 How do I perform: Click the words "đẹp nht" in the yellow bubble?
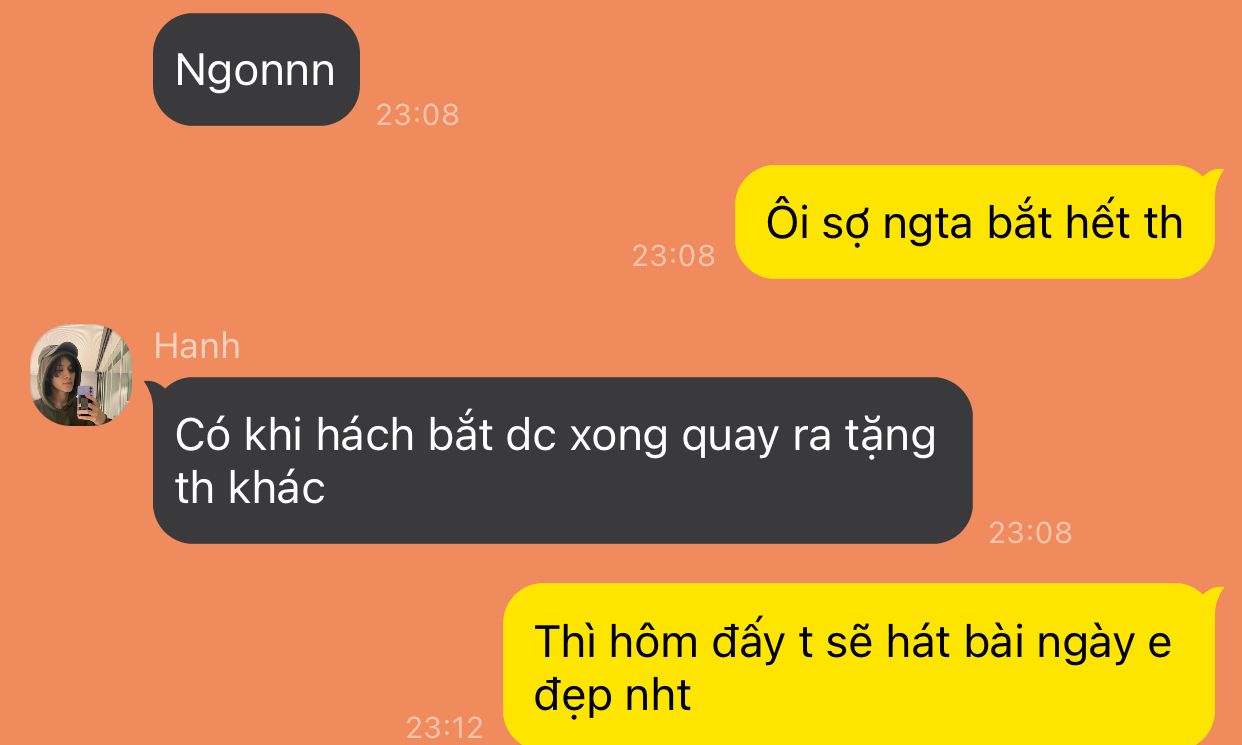[612, 696]
